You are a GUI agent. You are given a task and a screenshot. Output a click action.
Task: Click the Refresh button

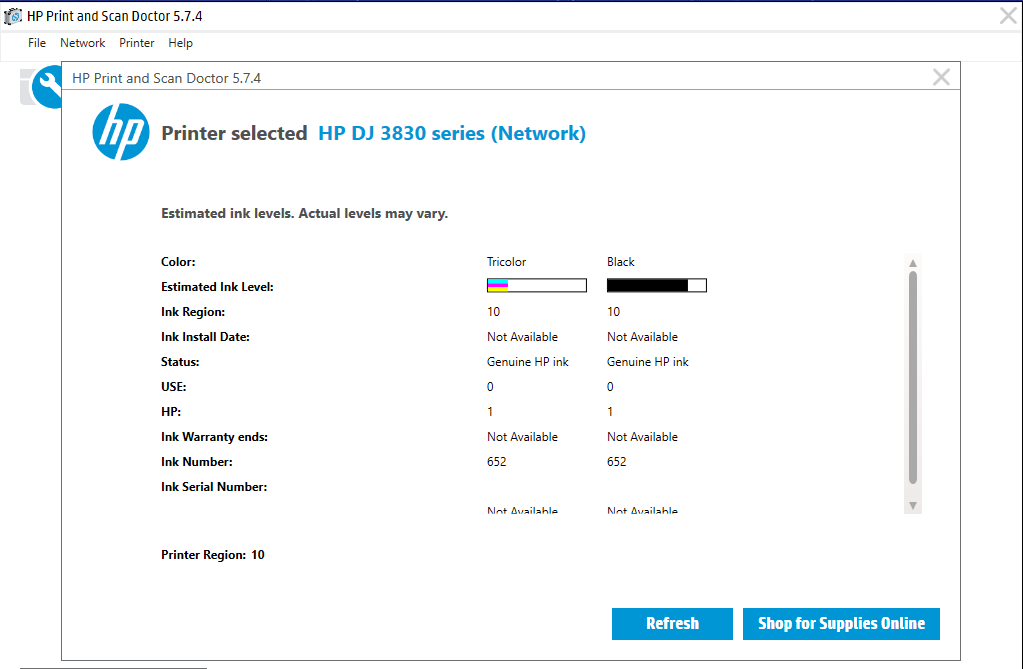pyautogui.click(x=672, y=623)
